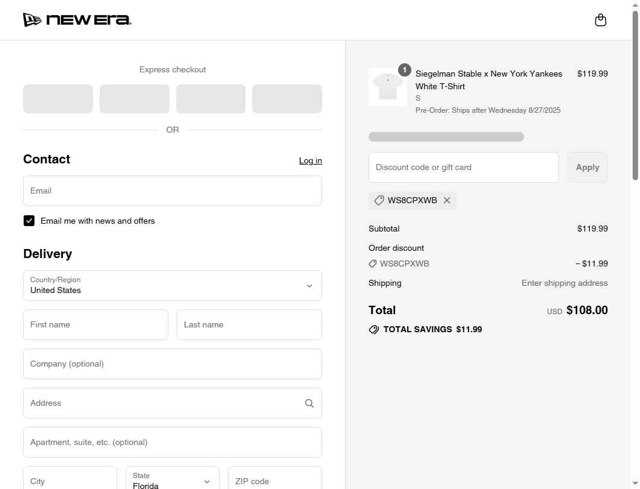Open the shopping bag cart icon
Image resolution: width=640 pixels, height=489 pixels.
(x=600, y=20)
